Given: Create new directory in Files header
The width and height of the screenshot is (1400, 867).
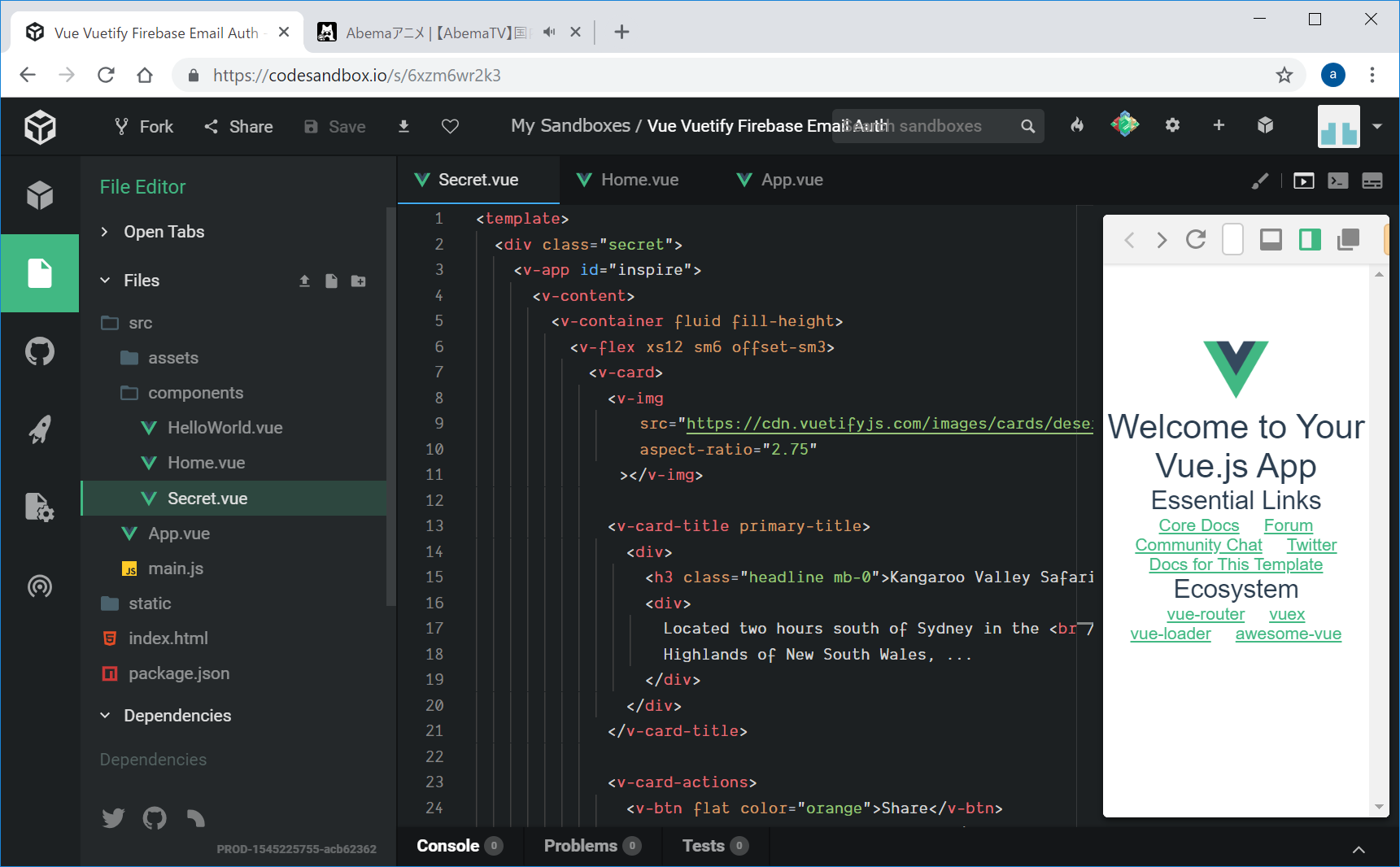Looking at the screenshot, I should (358, 281).
